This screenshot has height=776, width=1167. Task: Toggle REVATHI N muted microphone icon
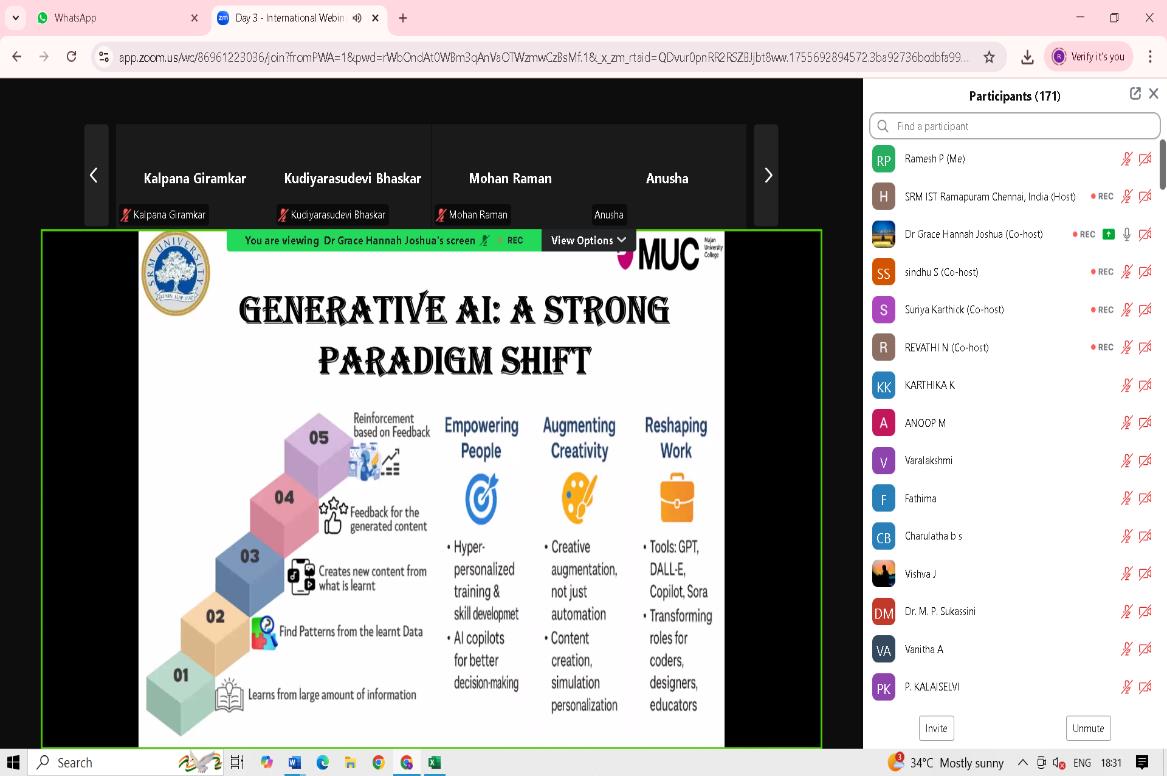point(1127,347)
